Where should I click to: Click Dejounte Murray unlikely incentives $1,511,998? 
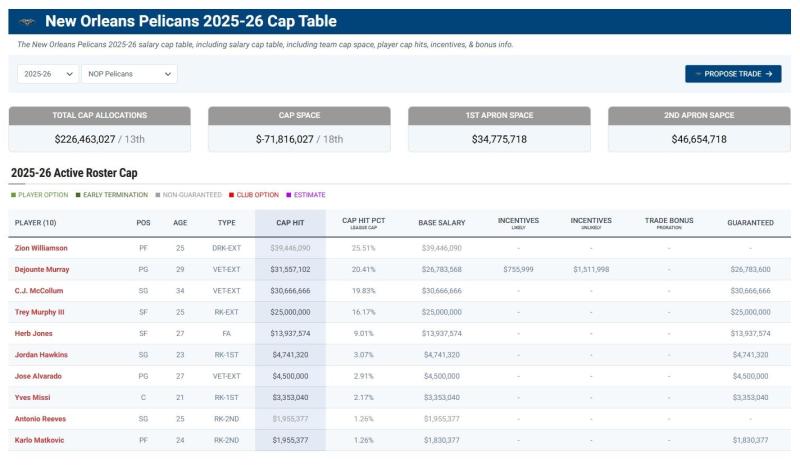click(x=591, y=269)
